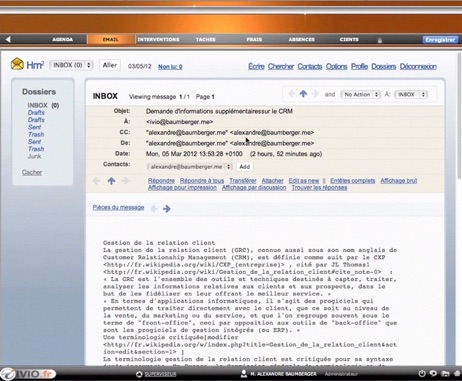Screen dimensions: 462x381
Task: Click Répondre à tous
Action: point(202,181)
